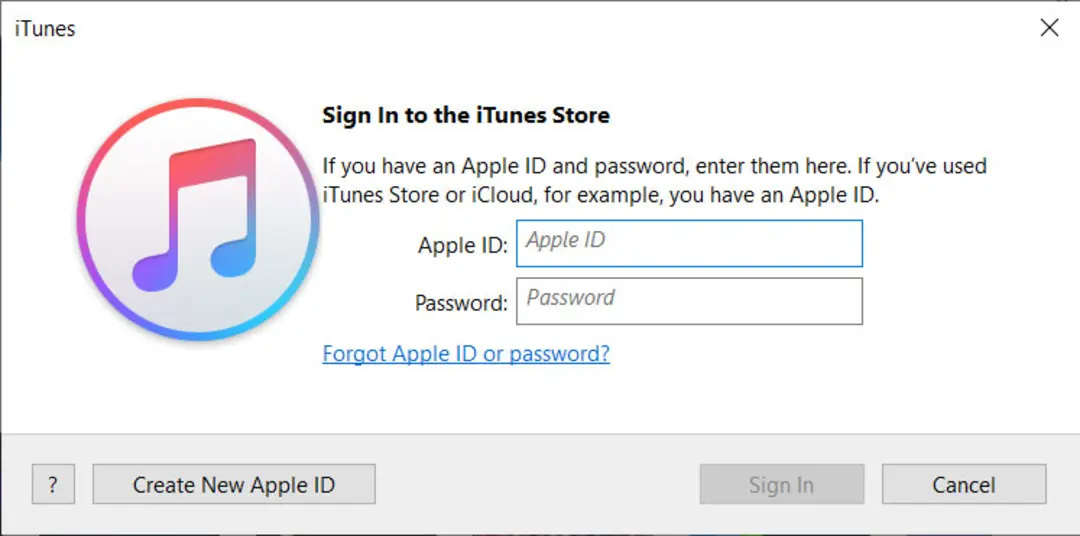Screen dimensions: 1080x536
Task: Close the iTunes dialog with the X
Action: (x=1049, y=28)
